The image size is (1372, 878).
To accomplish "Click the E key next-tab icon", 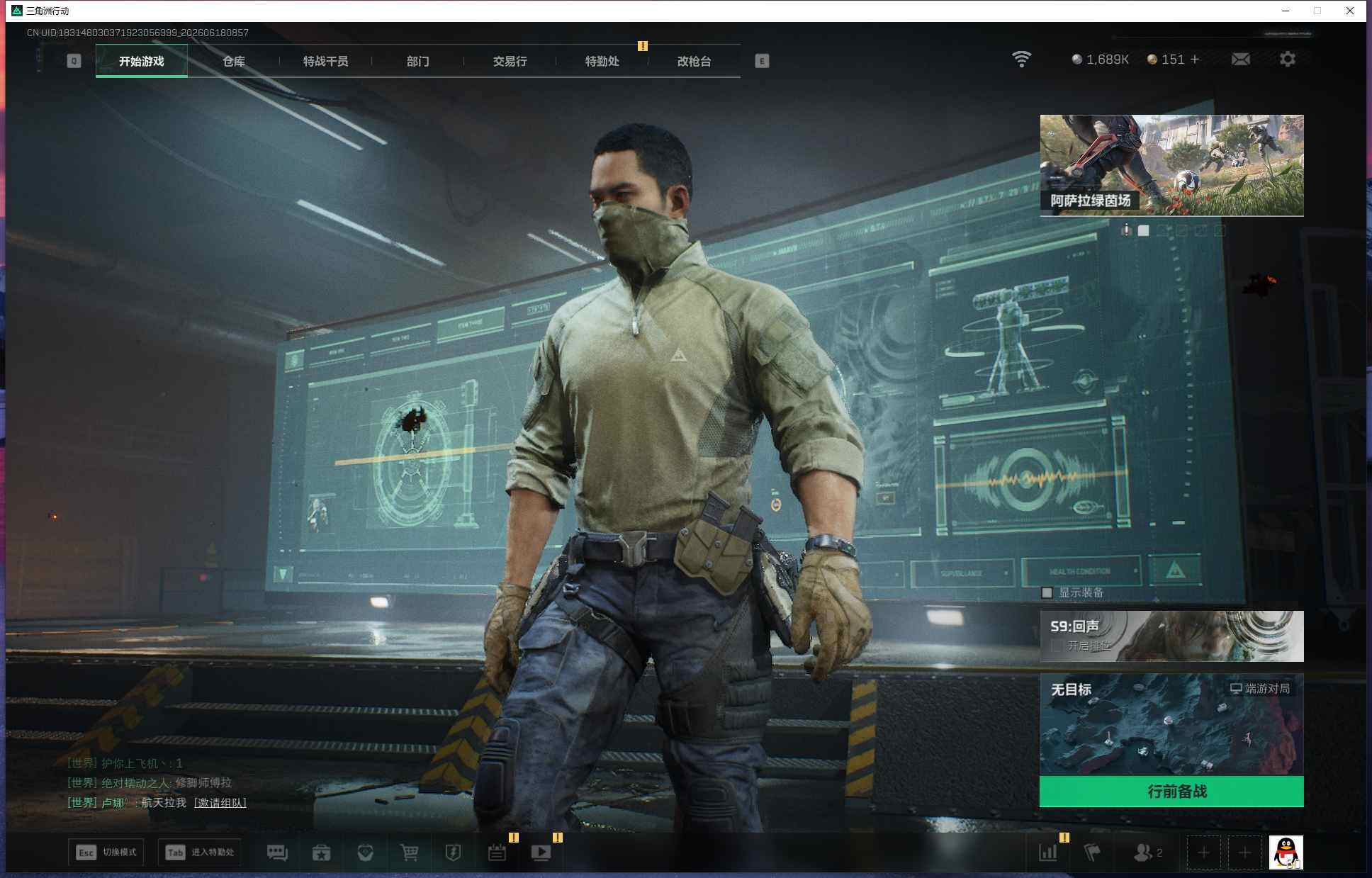I will (x=762, y=61).
